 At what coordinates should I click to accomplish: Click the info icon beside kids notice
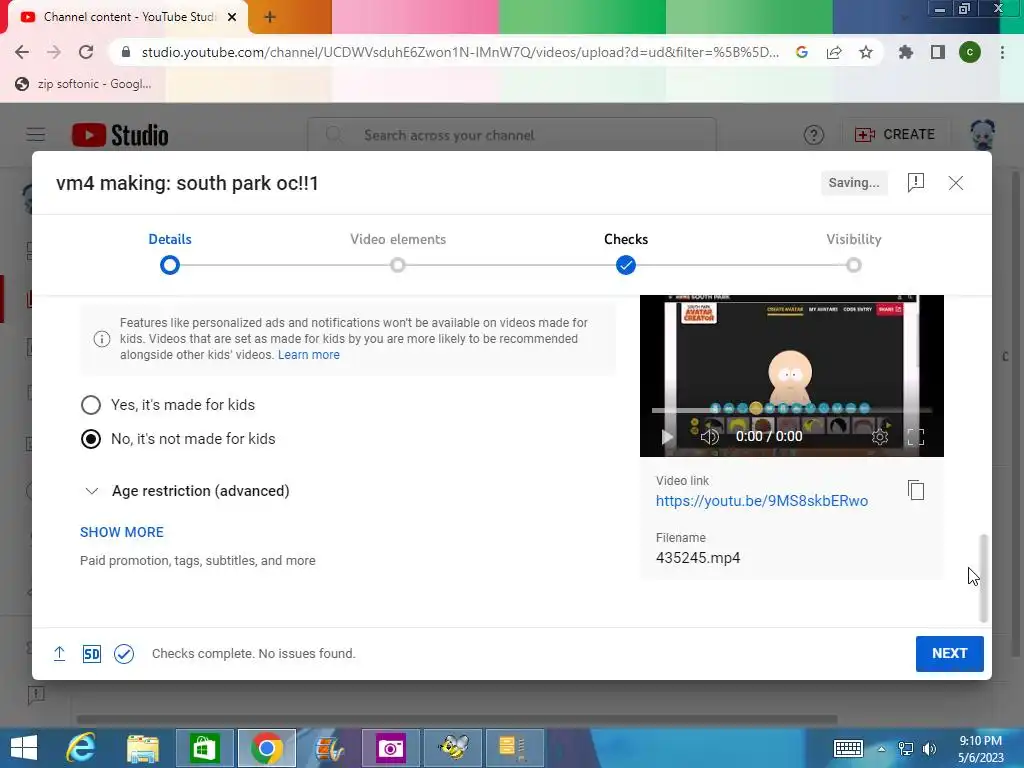pyautogui.click(x=102, y=339)
